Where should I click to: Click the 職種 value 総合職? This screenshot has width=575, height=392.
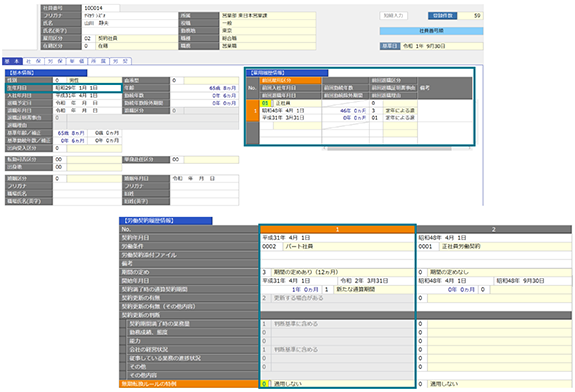[268, 39]
